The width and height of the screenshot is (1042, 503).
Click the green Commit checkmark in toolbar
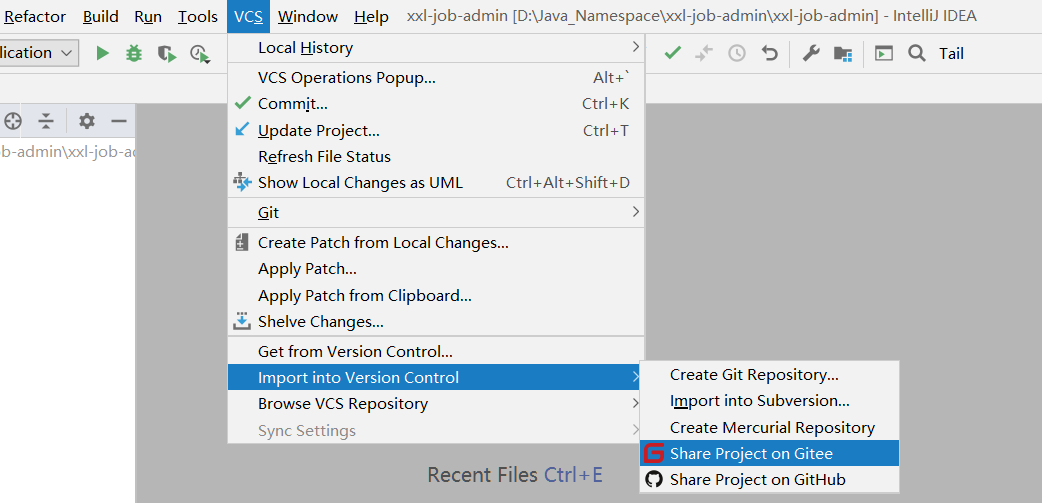(x=673, y=53)
